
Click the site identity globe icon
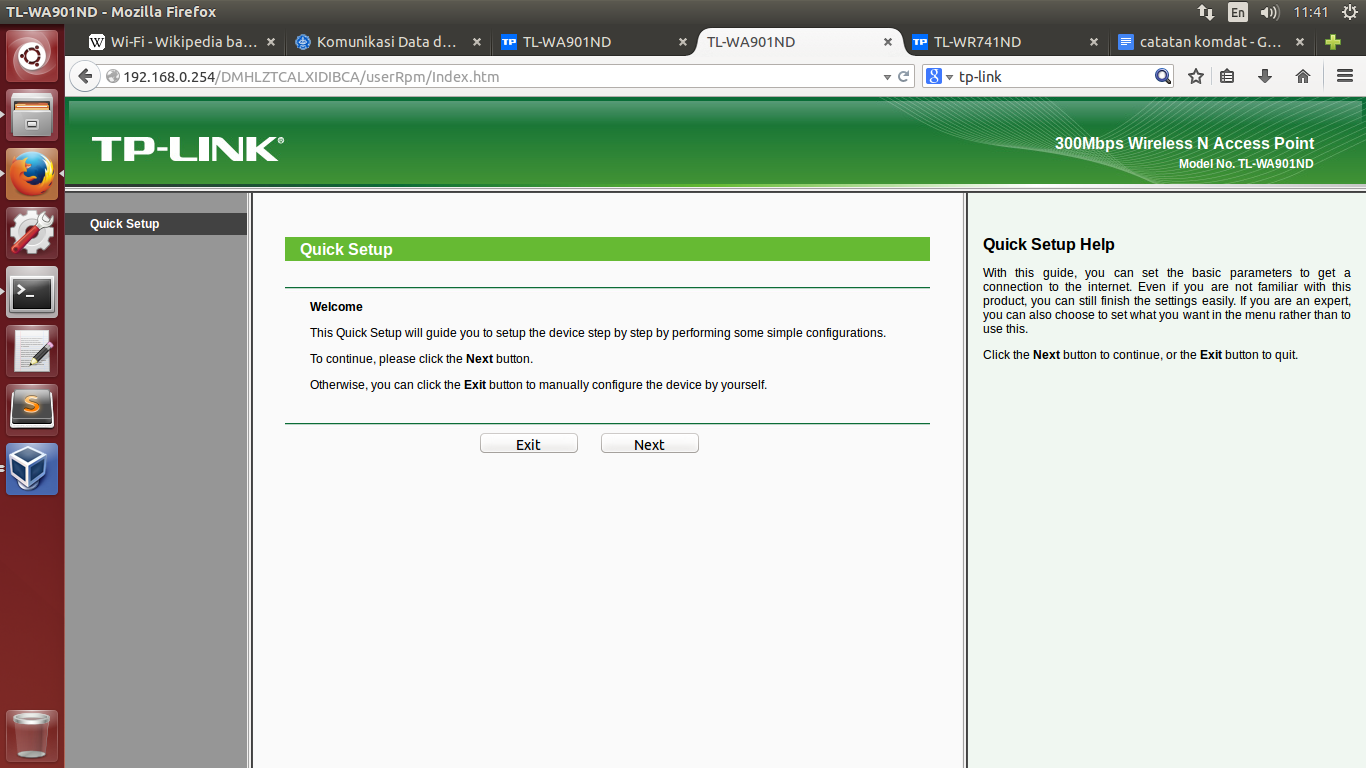tap(113, 77)
